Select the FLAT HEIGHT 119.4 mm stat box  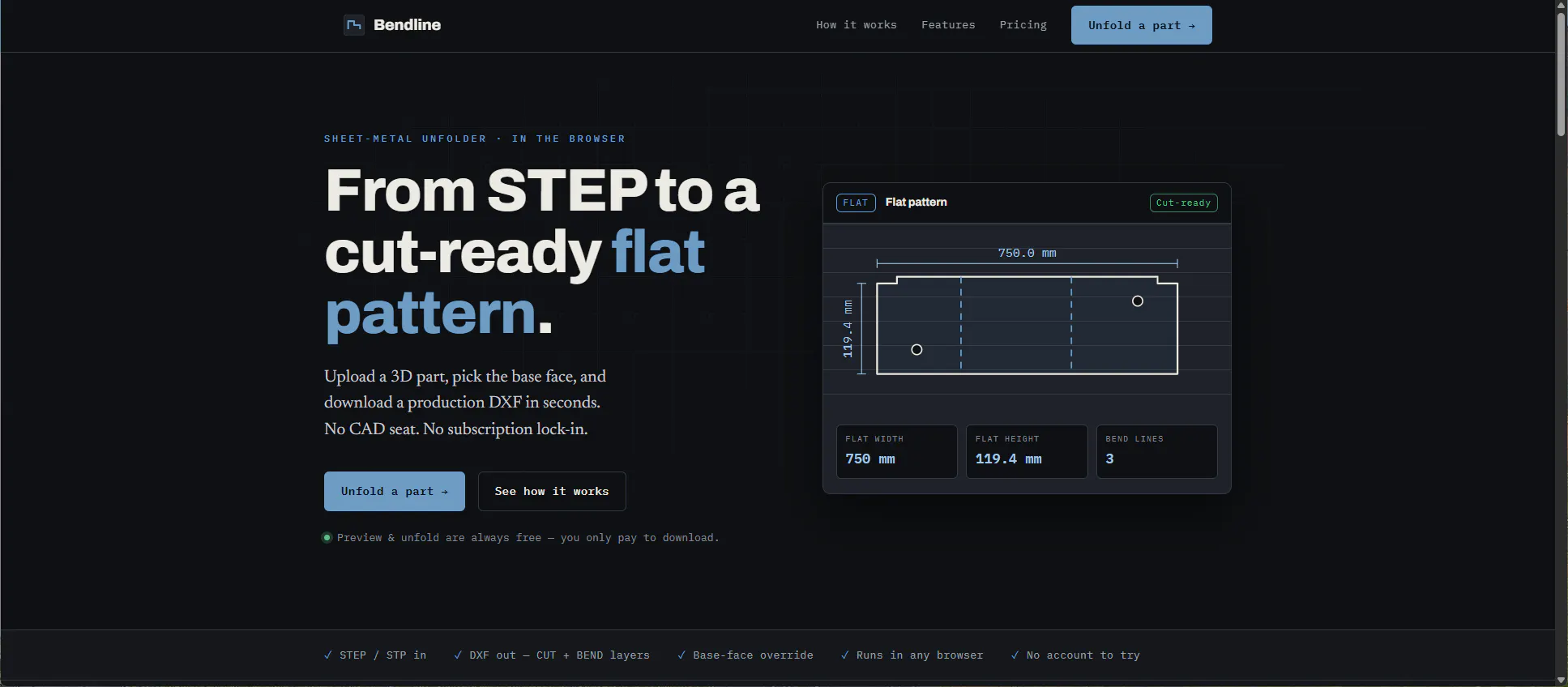point(1027,451)
